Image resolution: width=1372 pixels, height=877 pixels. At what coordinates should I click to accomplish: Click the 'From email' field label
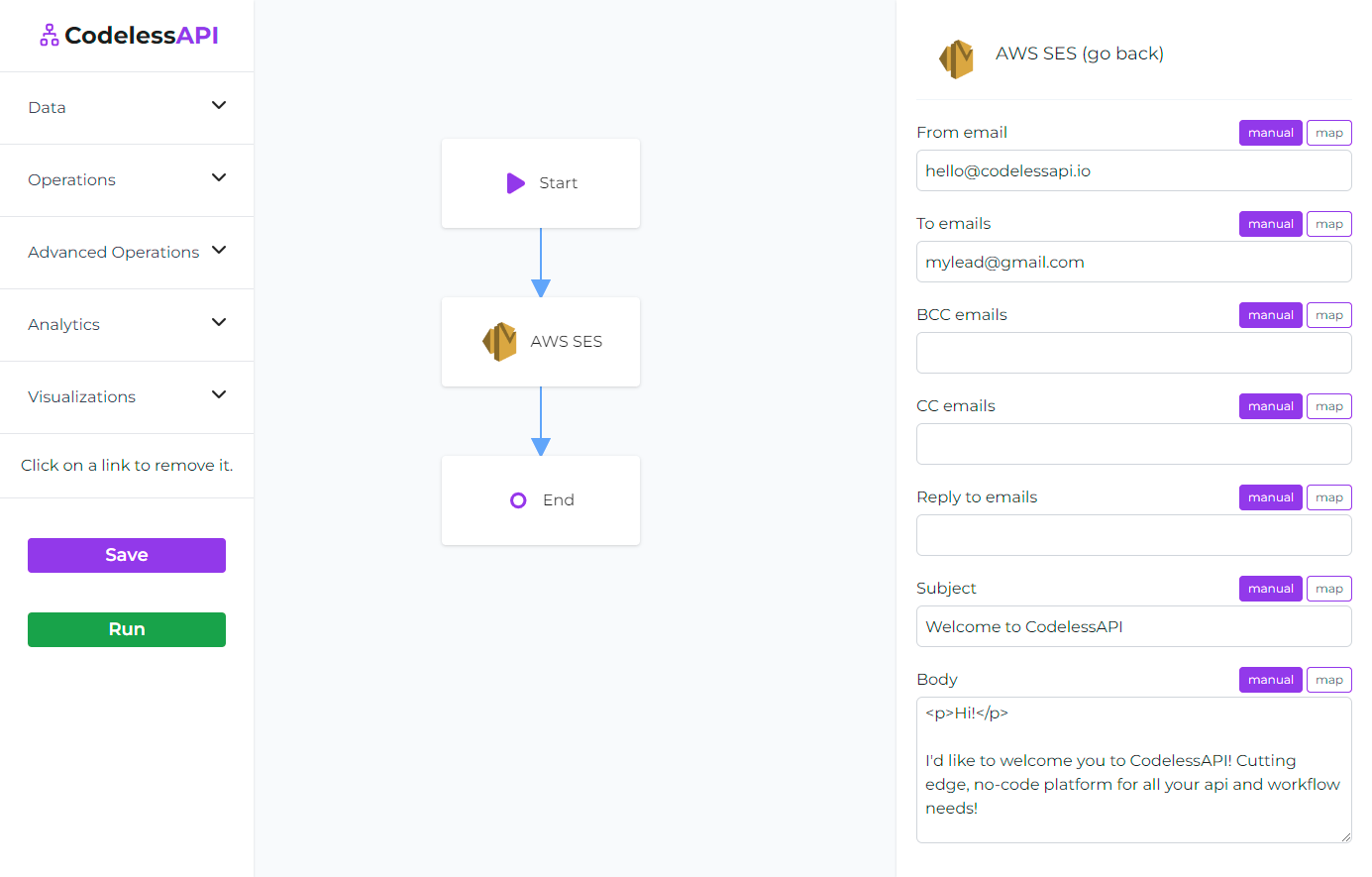coord(962,133)
